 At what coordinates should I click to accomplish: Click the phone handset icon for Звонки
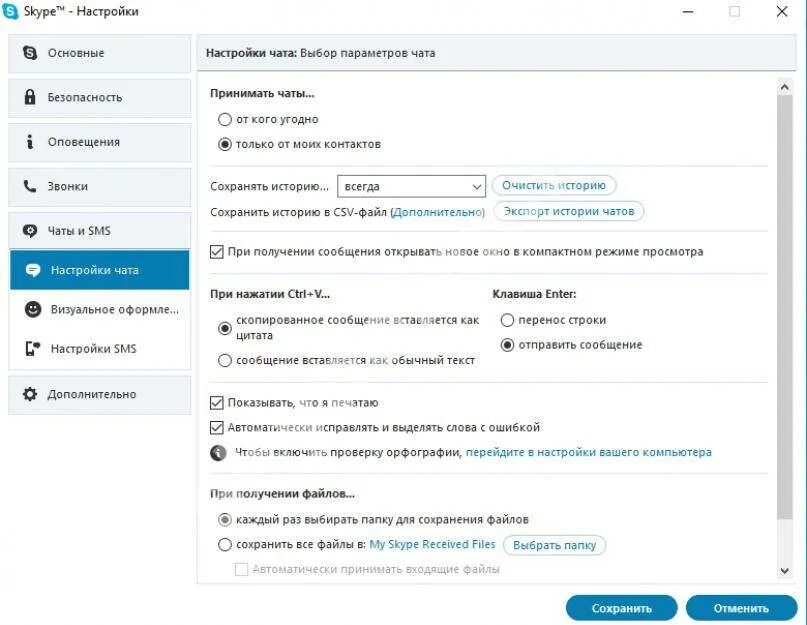tap(30, 186)
